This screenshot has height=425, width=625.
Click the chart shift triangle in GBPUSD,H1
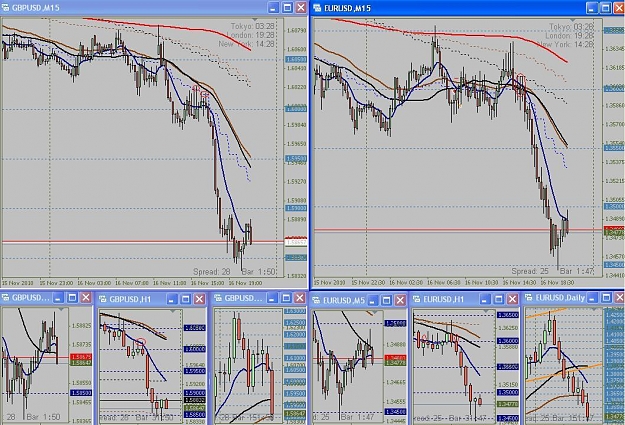click(173, 311)
